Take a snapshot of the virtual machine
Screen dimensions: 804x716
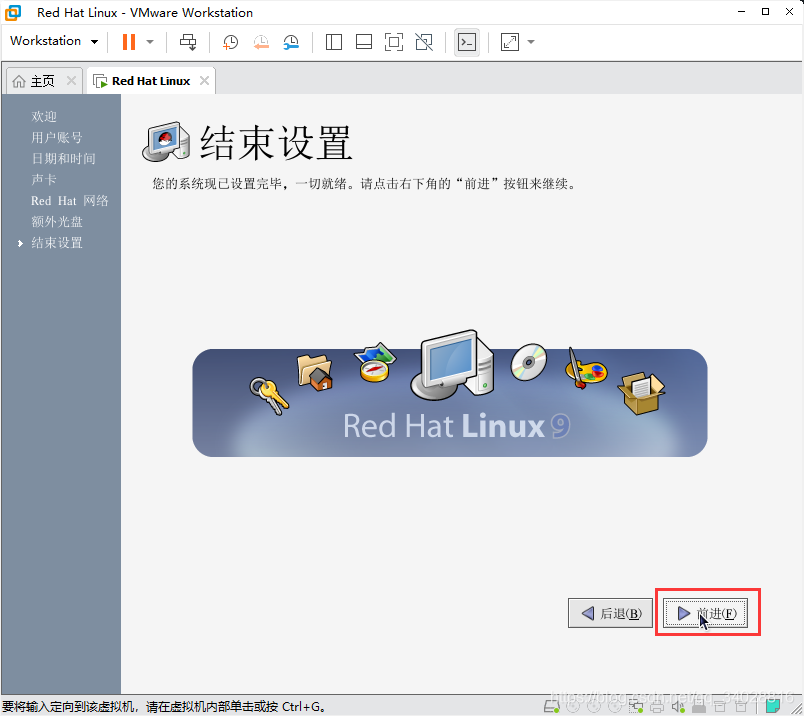pyautogui.click(x=230, y=41)
